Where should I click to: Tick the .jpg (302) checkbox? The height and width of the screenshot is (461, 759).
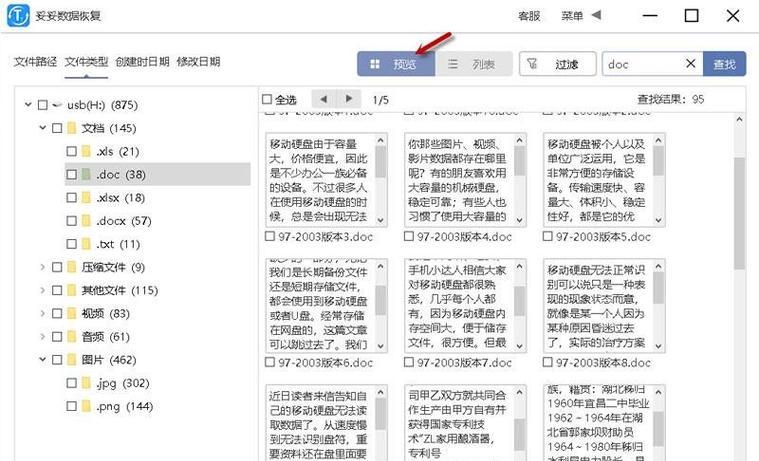pos(72,383)
